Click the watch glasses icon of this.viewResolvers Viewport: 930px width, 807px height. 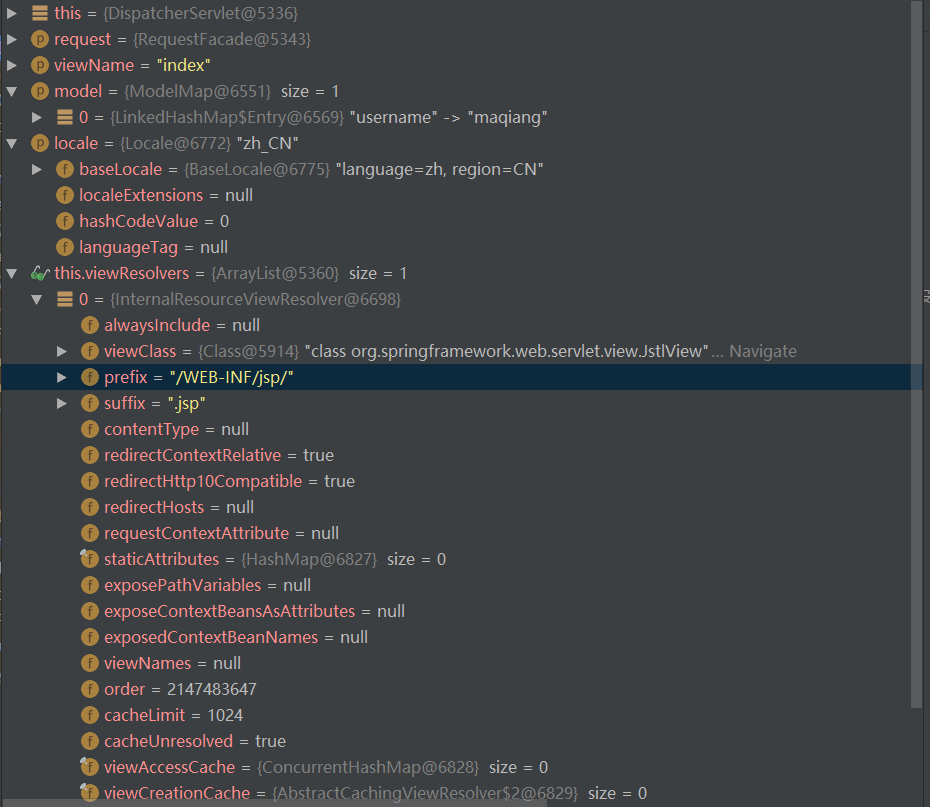[40, 273]
